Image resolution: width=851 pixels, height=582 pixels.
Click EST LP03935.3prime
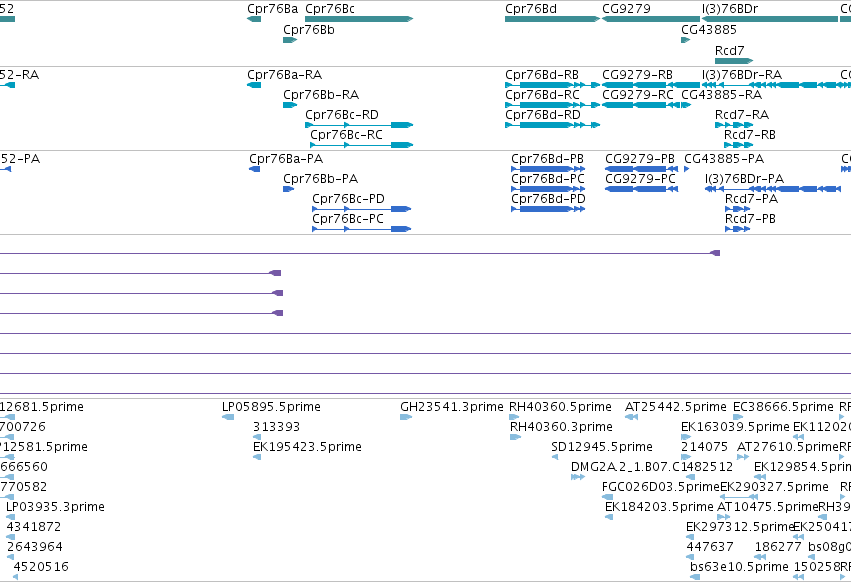pyautogui.click(x=55, y=507)
